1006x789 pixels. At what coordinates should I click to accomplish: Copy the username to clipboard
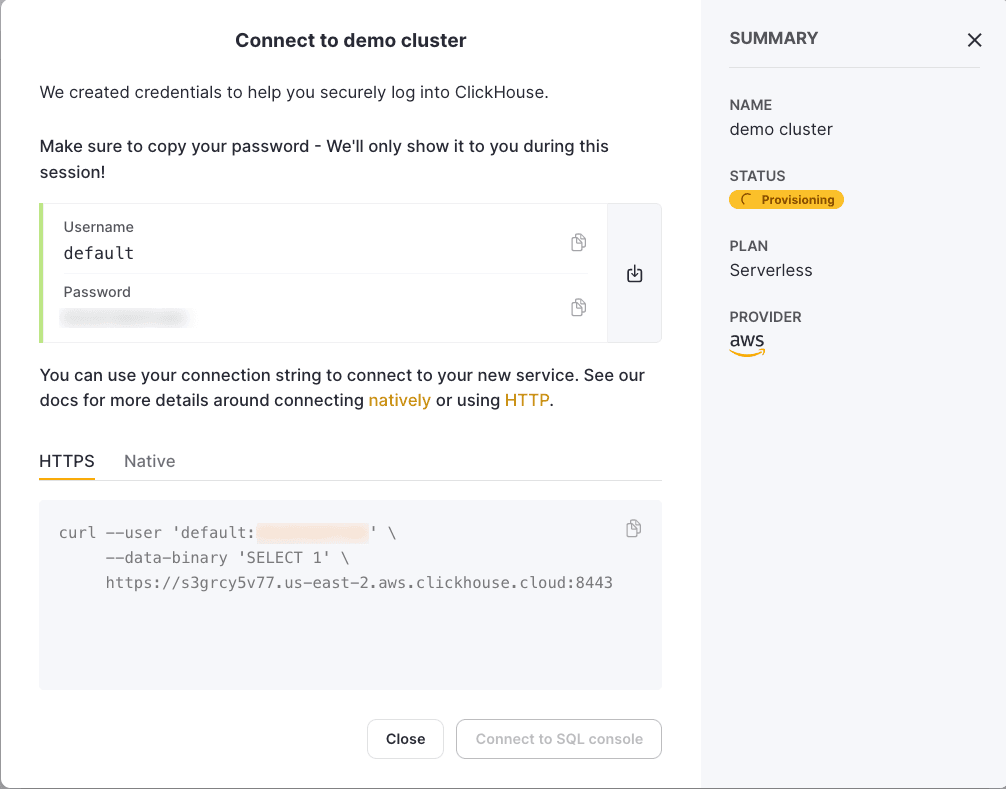[578, 243]
